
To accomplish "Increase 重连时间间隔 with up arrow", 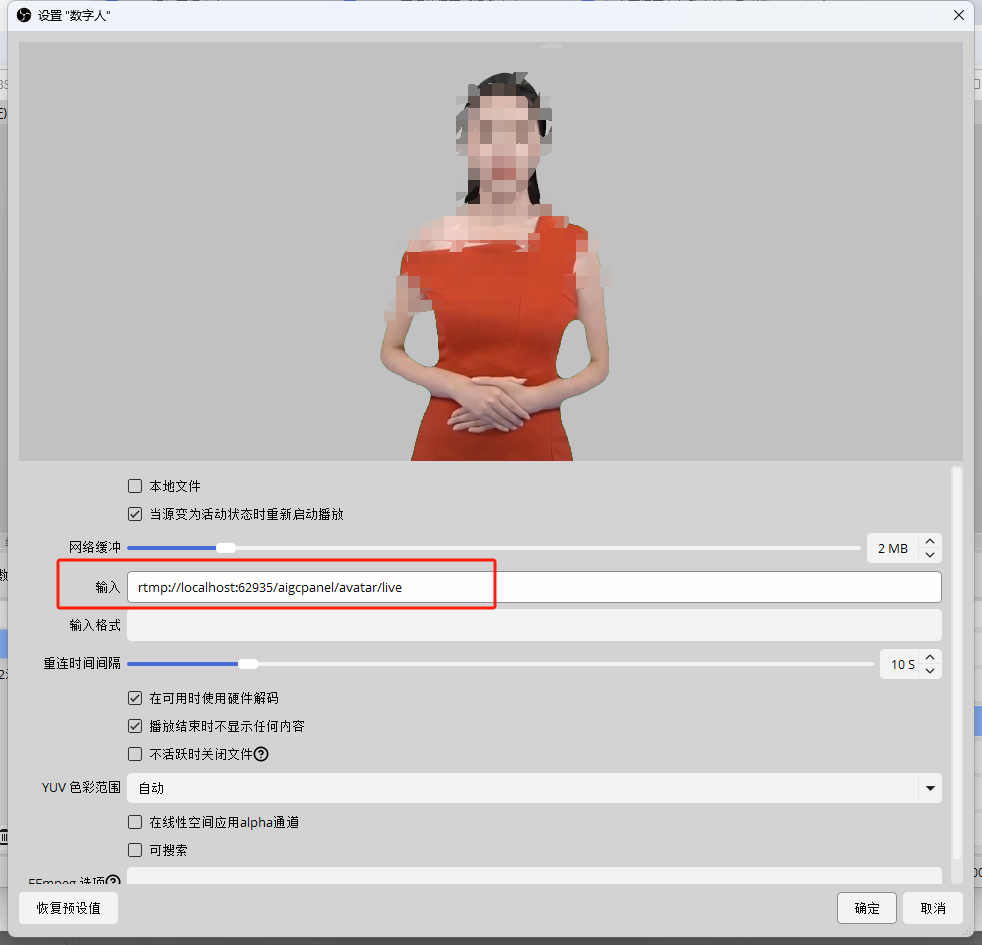I will (x=930, y=657).
